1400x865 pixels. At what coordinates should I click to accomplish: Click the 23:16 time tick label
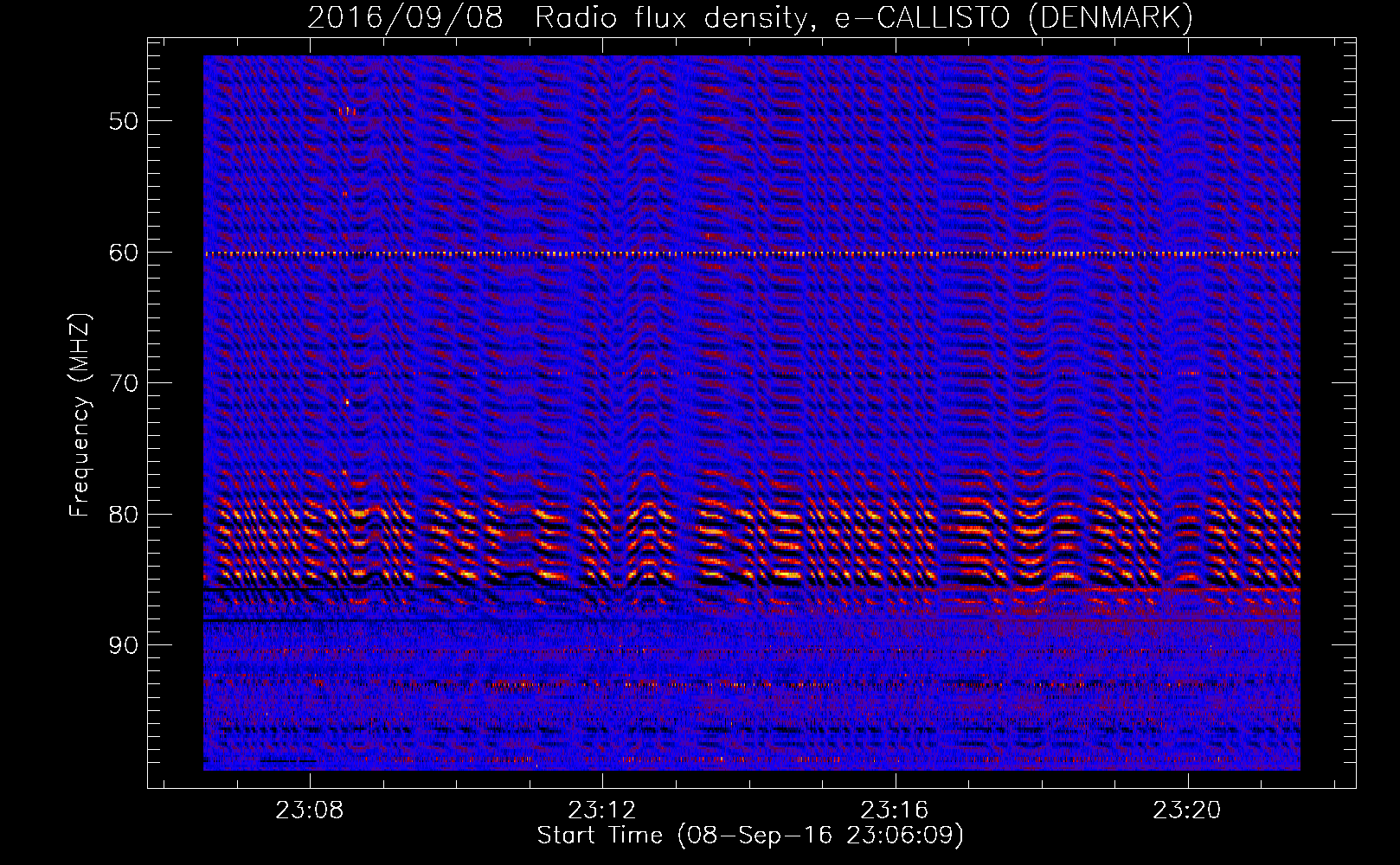click(895, 811)
